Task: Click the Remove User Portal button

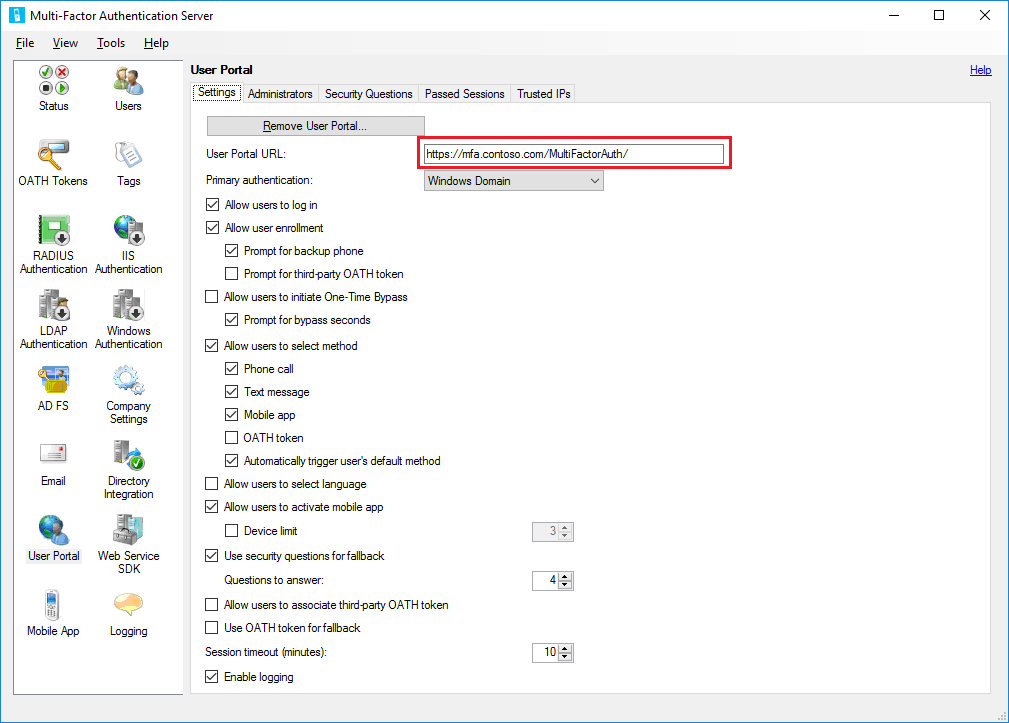Action: pyautogui.click(x=315, y=125)
